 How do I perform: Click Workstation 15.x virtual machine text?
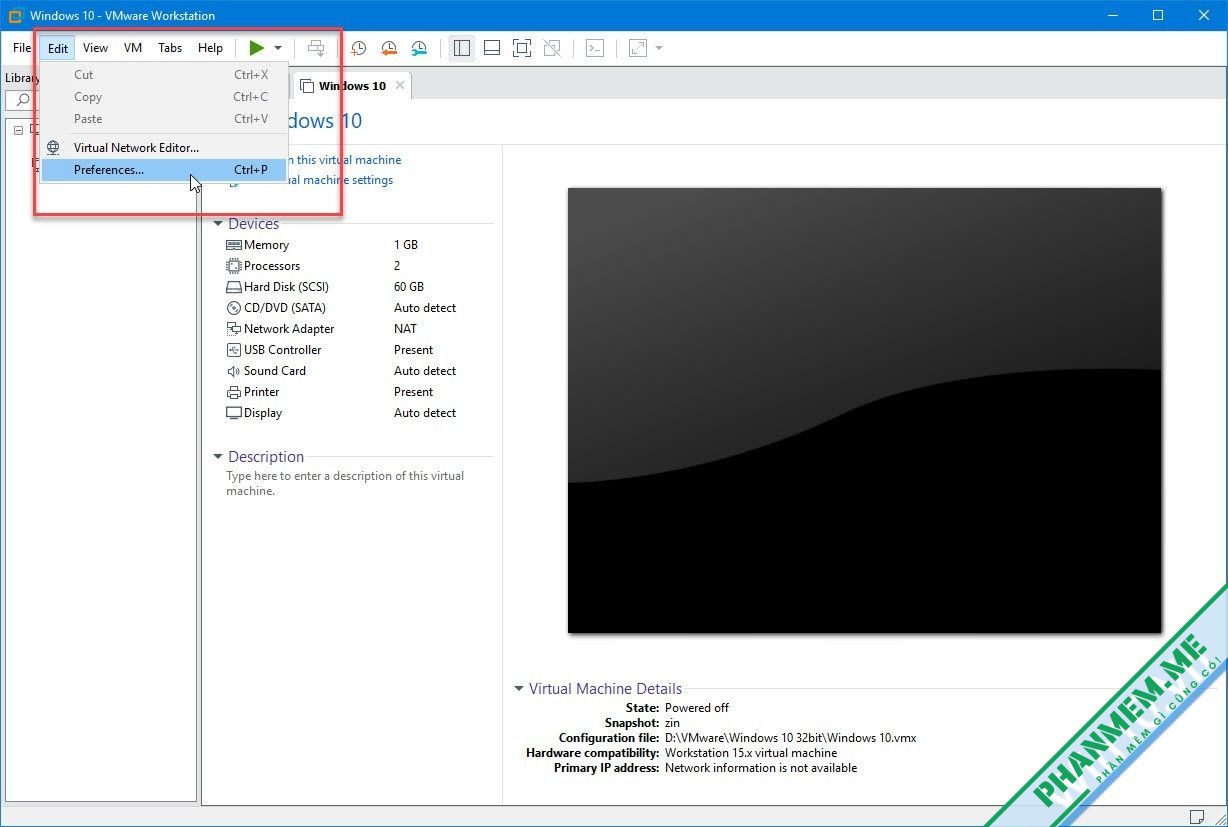751,753
